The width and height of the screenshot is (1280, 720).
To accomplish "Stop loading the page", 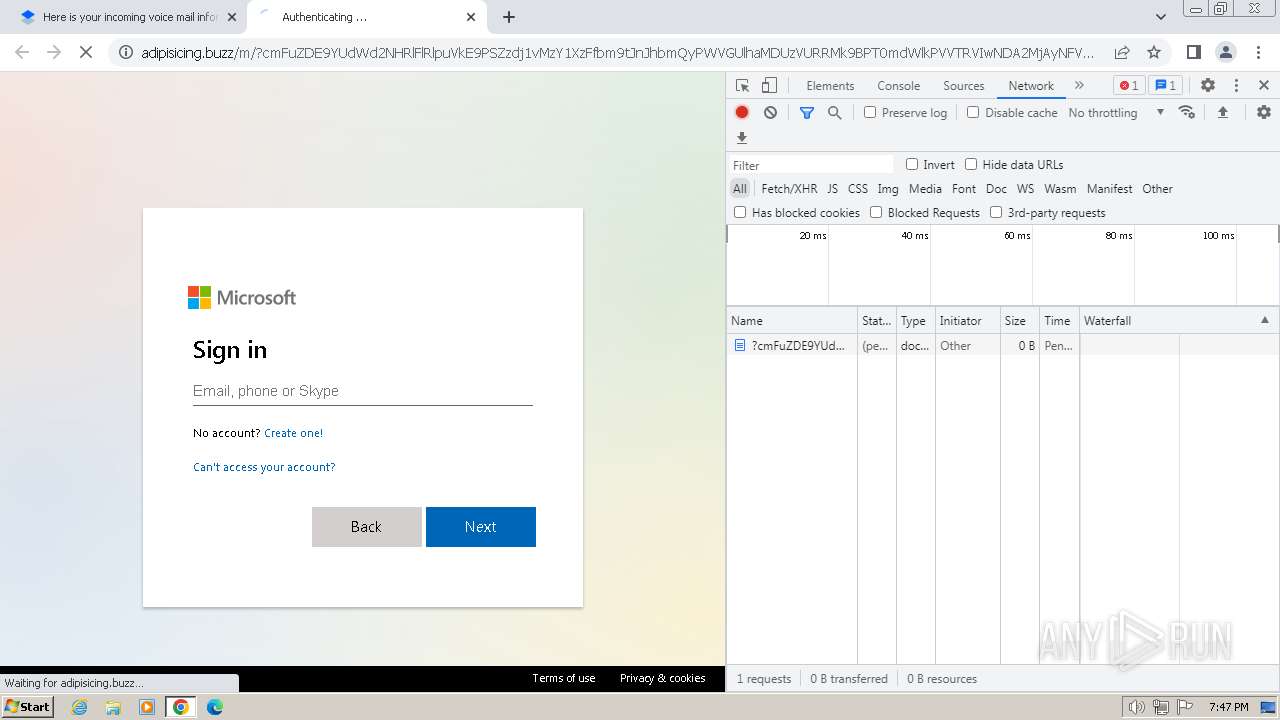I will coord(86,52).
